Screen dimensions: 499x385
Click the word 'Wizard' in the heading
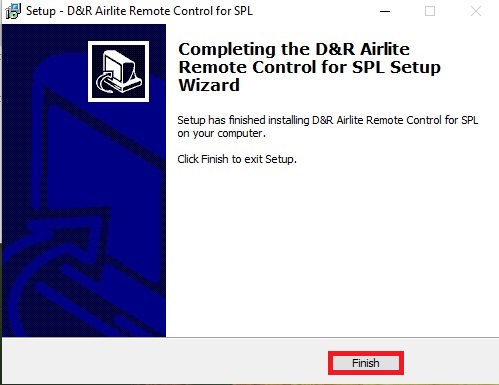[x=209, y=85]
